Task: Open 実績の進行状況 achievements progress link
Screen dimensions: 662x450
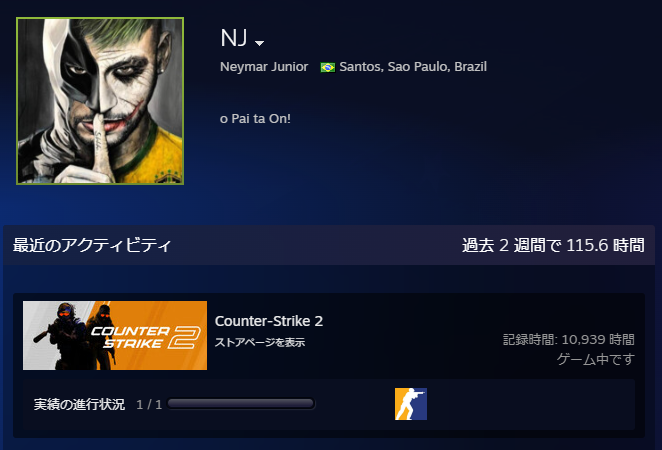Action: (x=79, y=404)
